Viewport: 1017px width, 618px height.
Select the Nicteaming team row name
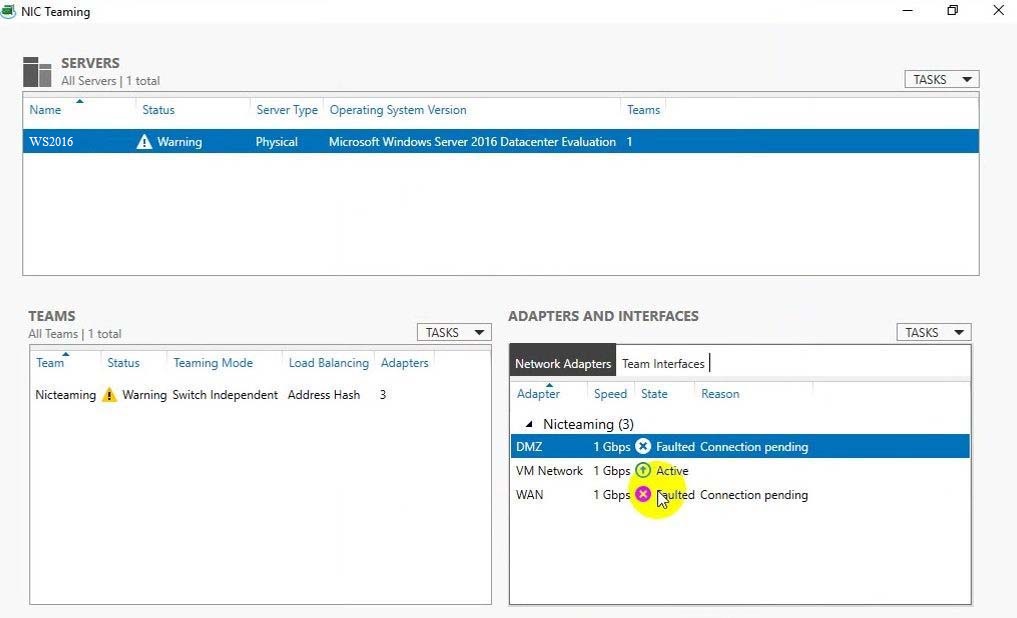pyautogui.click(x=66, y=394)
